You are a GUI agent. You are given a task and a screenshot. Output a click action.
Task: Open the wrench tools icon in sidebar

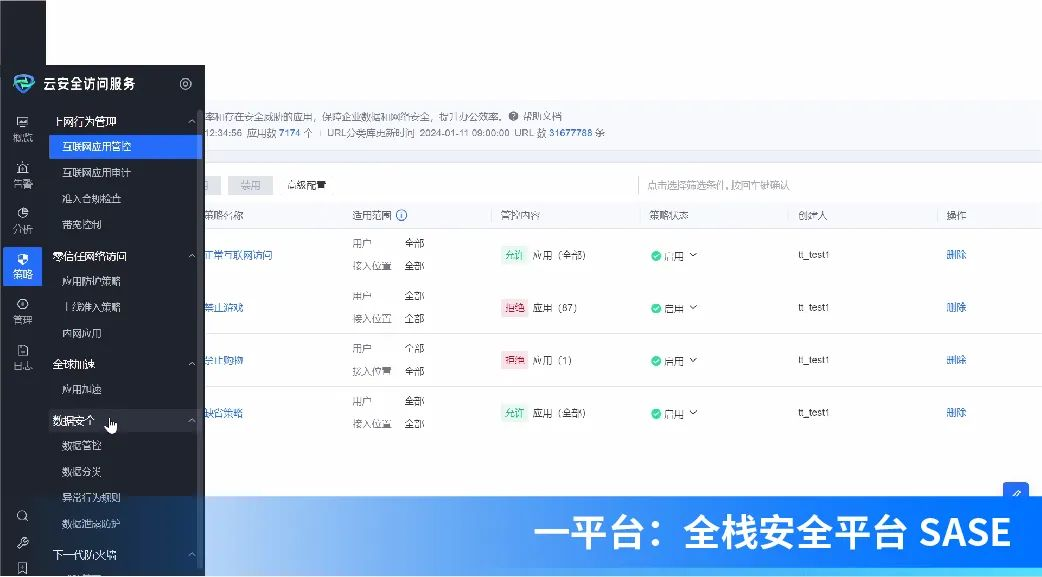tap(22, 543)
